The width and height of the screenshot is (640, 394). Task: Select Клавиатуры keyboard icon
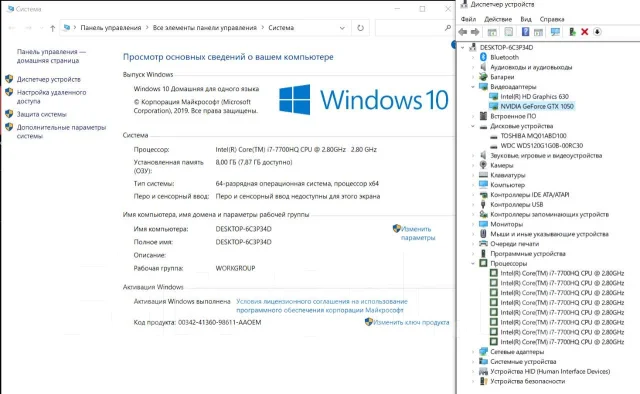pos(483,175)
